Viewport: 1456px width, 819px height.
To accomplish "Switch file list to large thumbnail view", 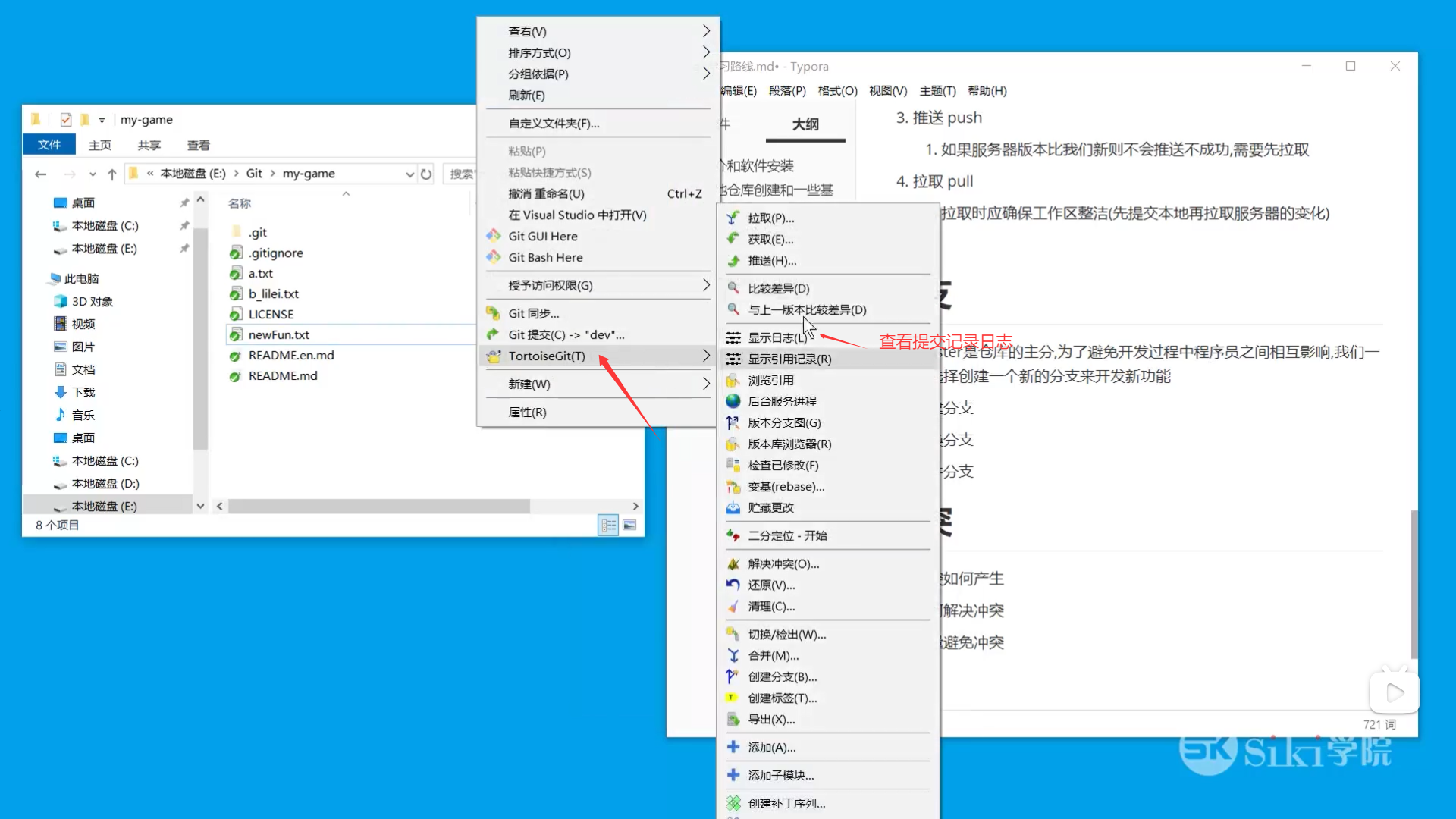I will pyautogui.click(x=630, y=524).
